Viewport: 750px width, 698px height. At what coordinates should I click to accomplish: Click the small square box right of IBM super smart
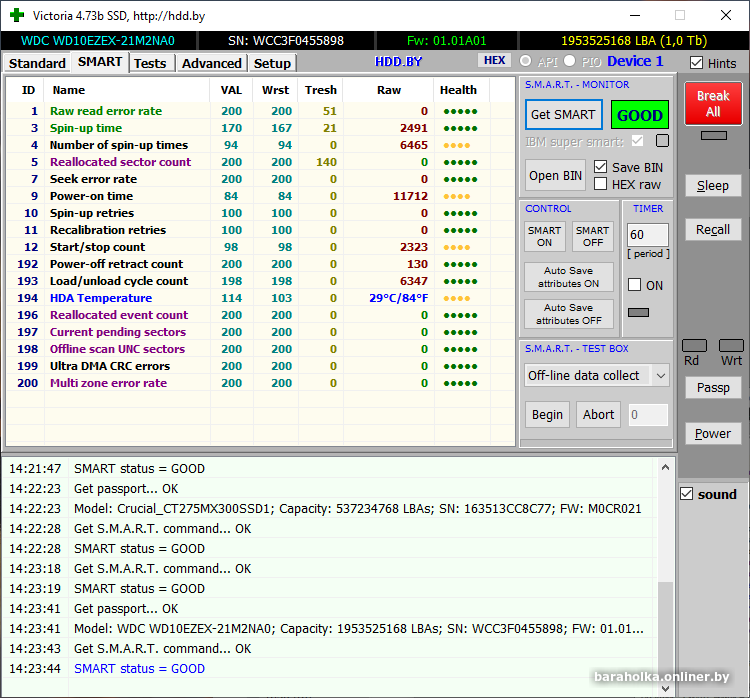[x=662, y=141]
